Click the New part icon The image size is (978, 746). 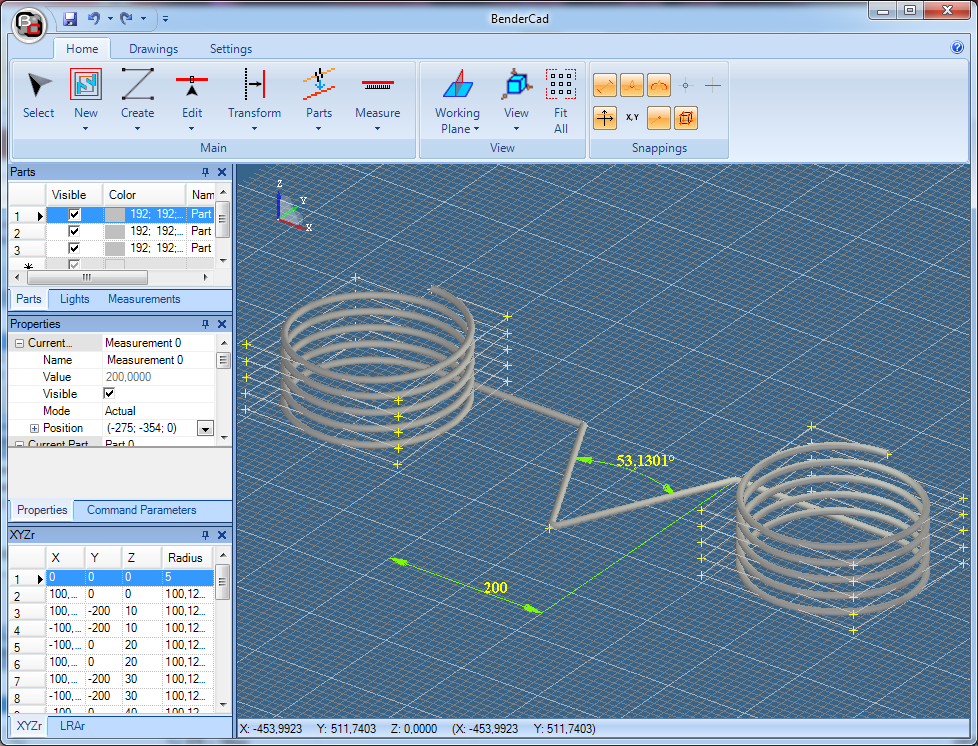[86, 84]
